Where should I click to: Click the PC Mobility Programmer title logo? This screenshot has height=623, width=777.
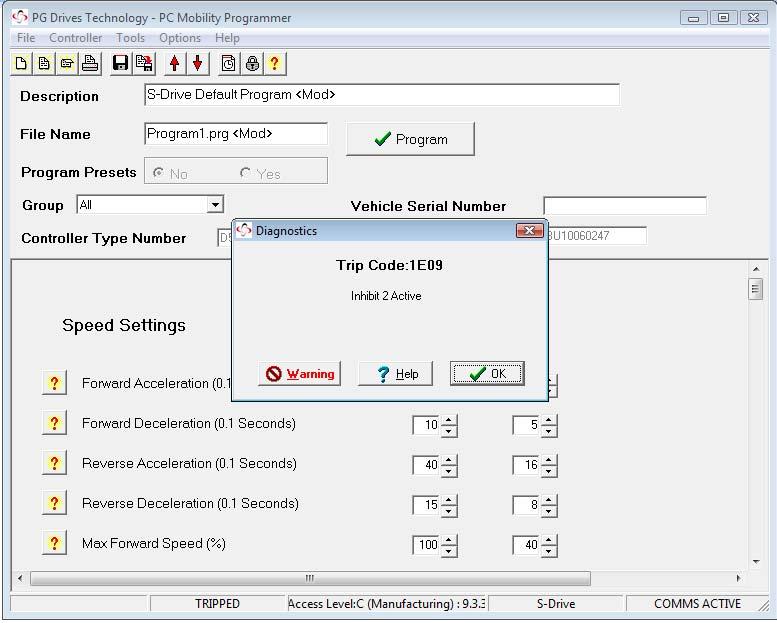20,17
